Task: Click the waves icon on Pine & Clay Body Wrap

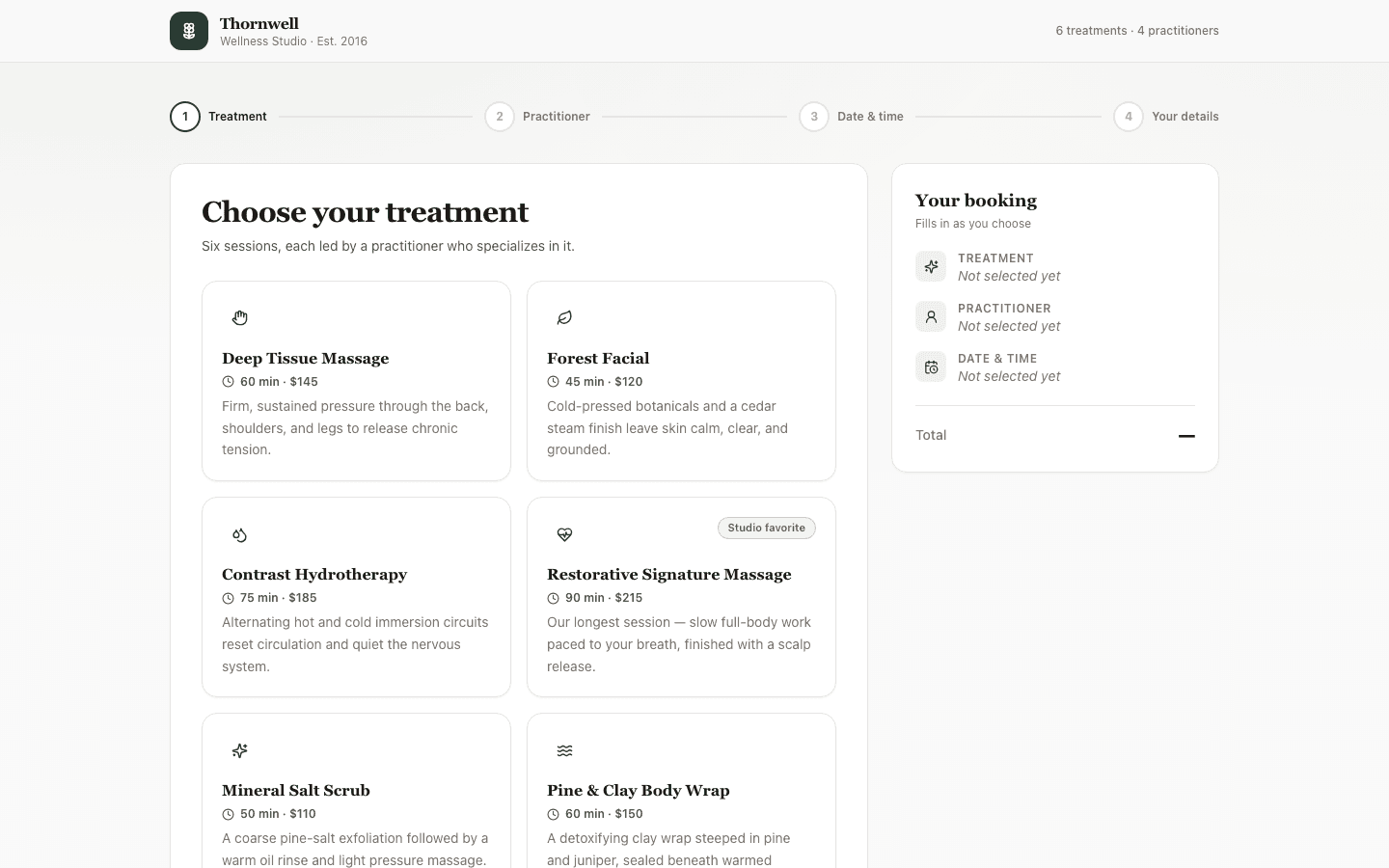Action: point(565,750)
